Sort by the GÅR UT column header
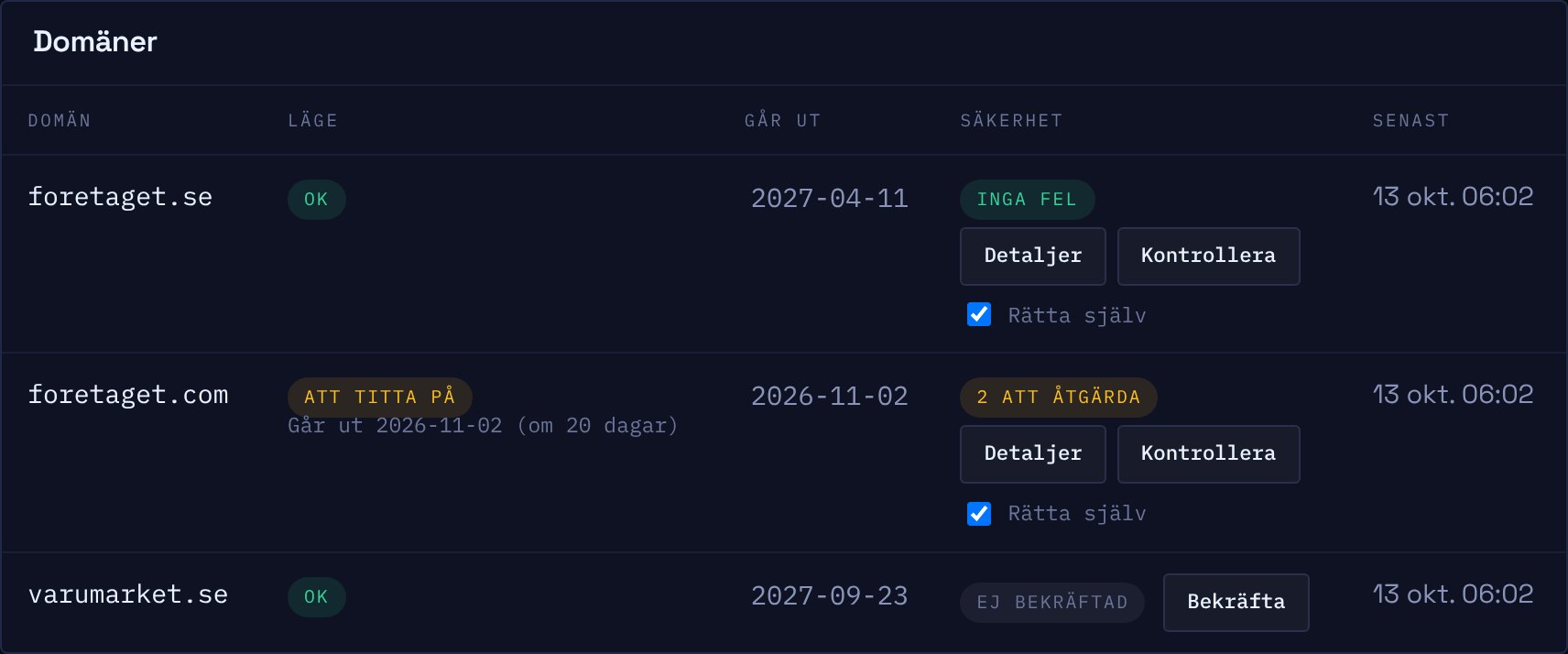 click(782, 121)
